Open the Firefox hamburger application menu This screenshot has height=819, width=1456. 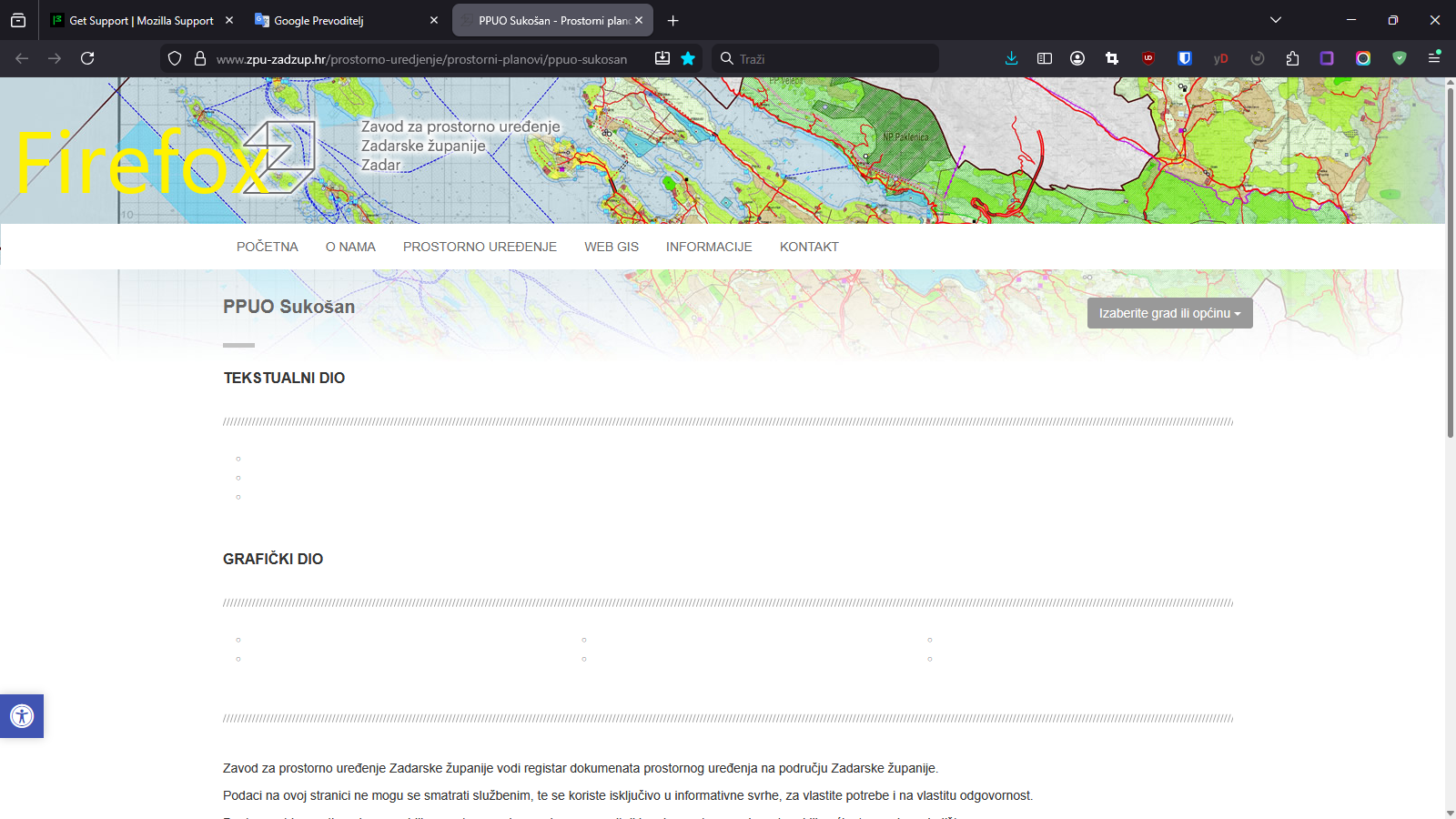1434,58
